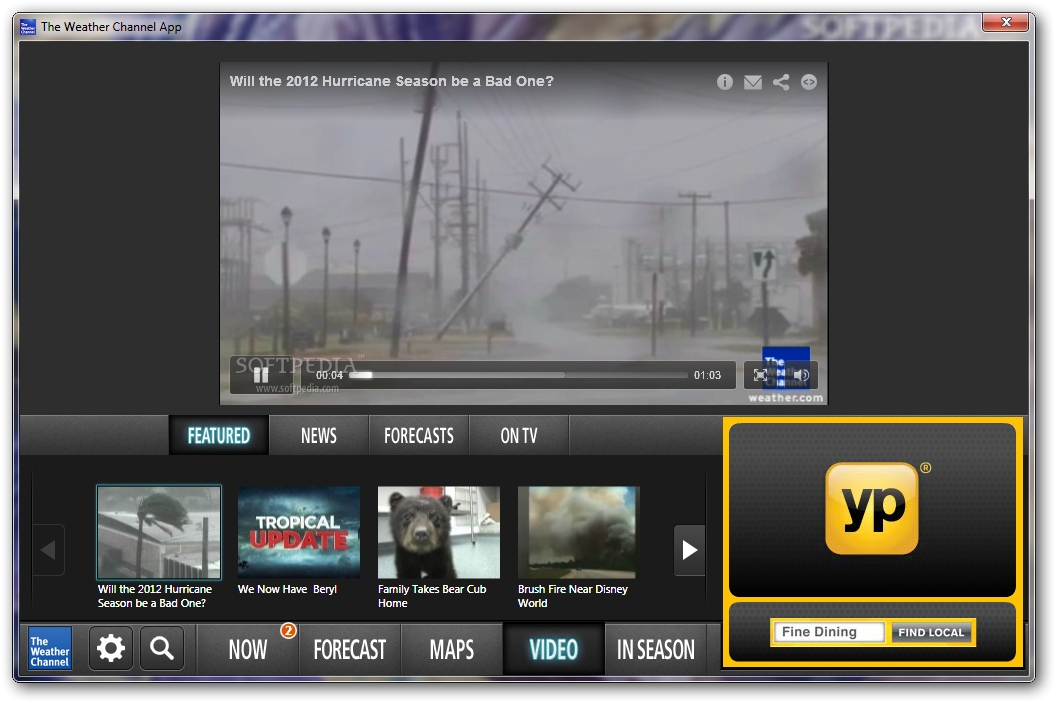This screenshot has width=1056, height=703.
Task: Open the In Season section
Action: click(x=656, y=650)
